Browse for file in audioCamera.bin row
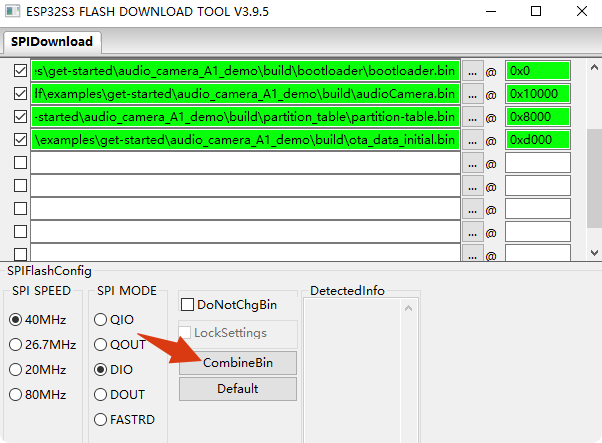 [473, 94]
